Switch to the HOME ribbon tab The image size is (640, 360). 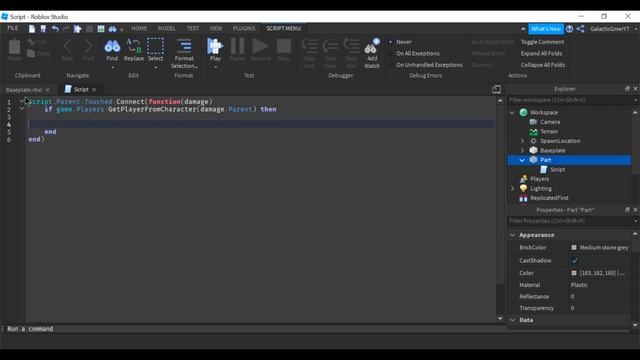(139, 28)
